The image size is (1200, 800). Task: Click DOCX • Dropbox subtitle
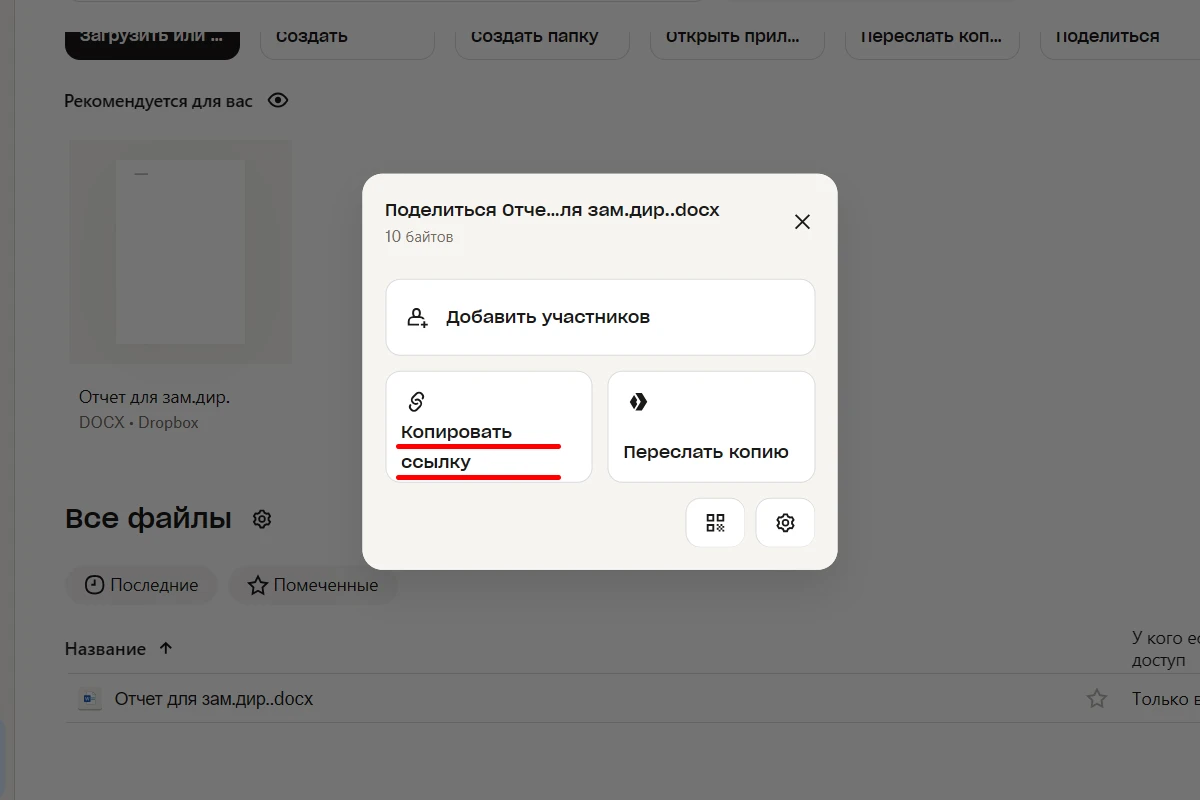(139, 422)
